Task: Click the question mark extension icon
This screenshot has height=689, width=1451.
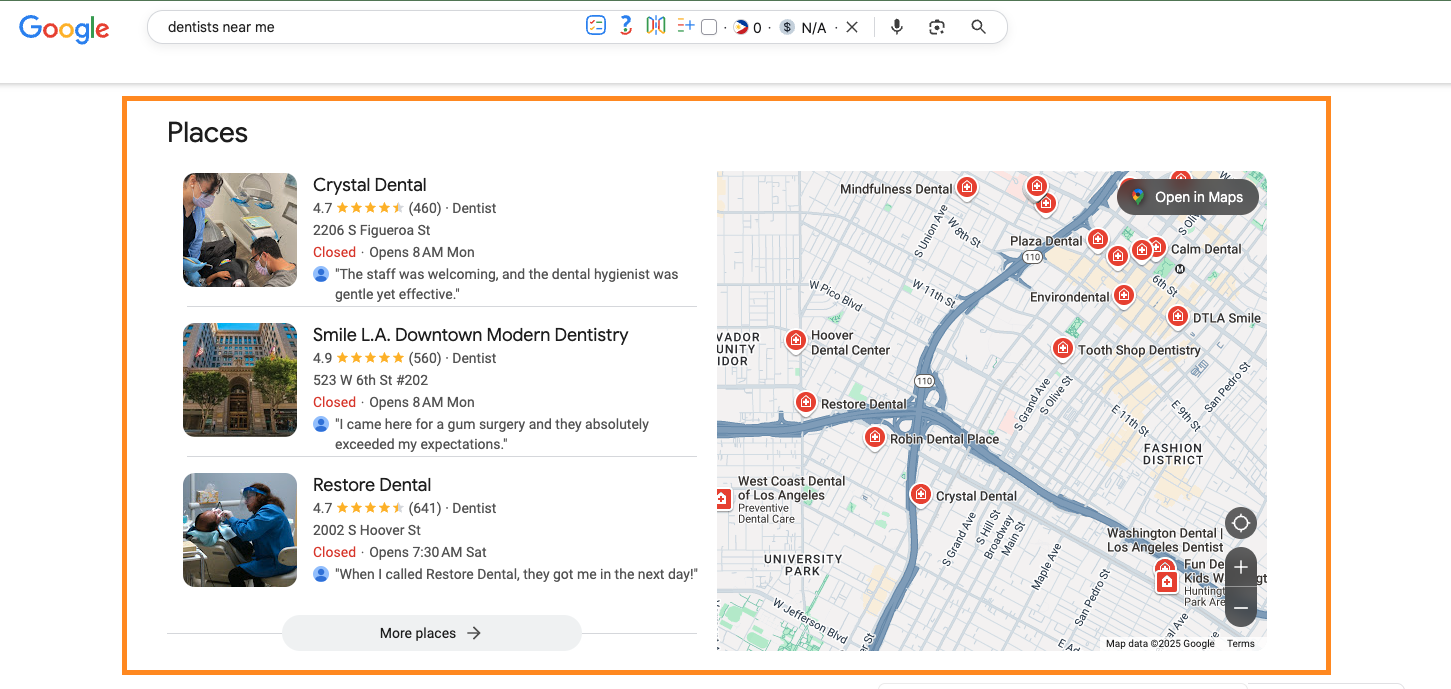Action: (626, 27)
